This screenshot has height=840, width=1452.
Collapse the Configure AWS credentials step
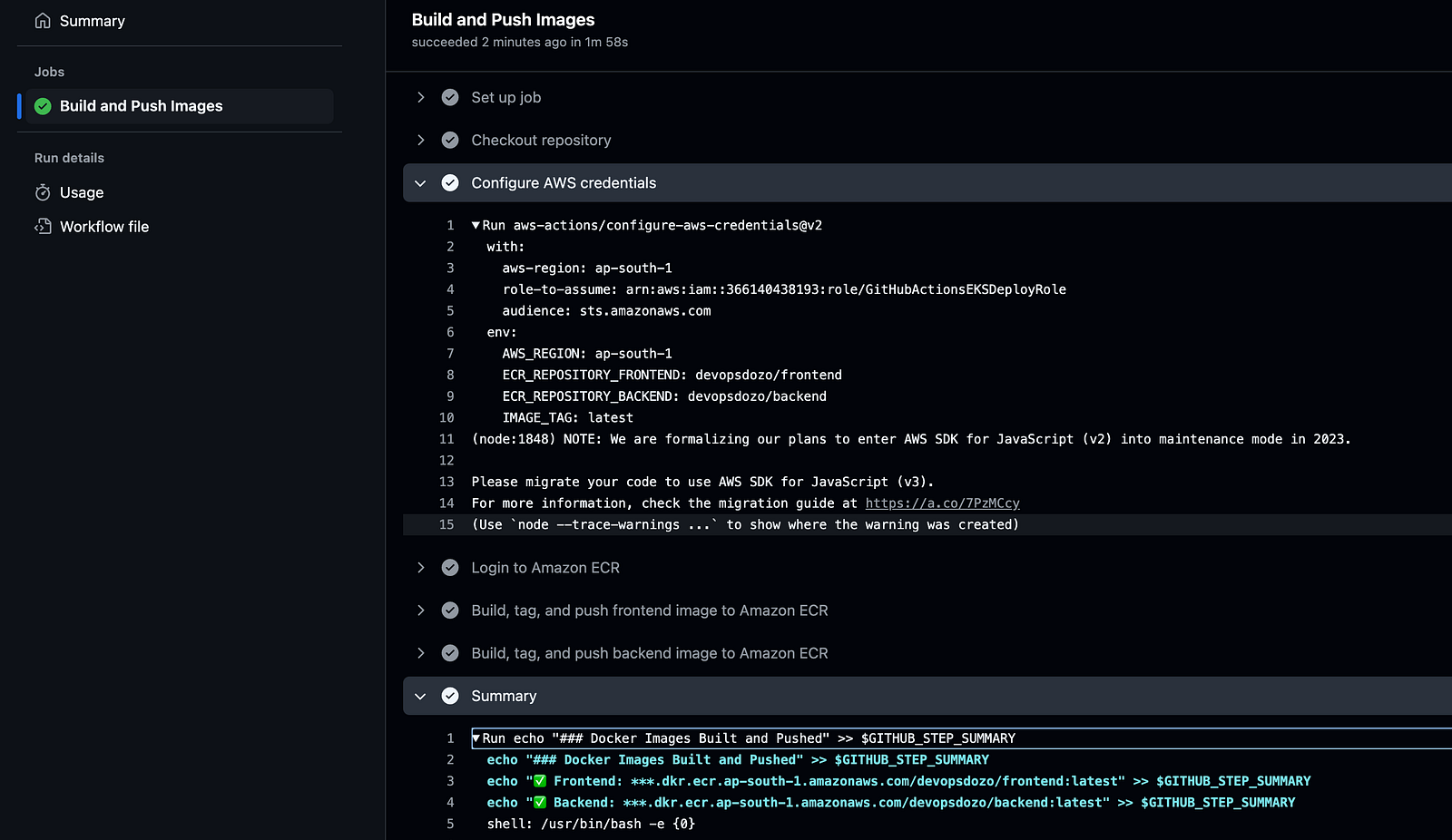click(420, 183)
